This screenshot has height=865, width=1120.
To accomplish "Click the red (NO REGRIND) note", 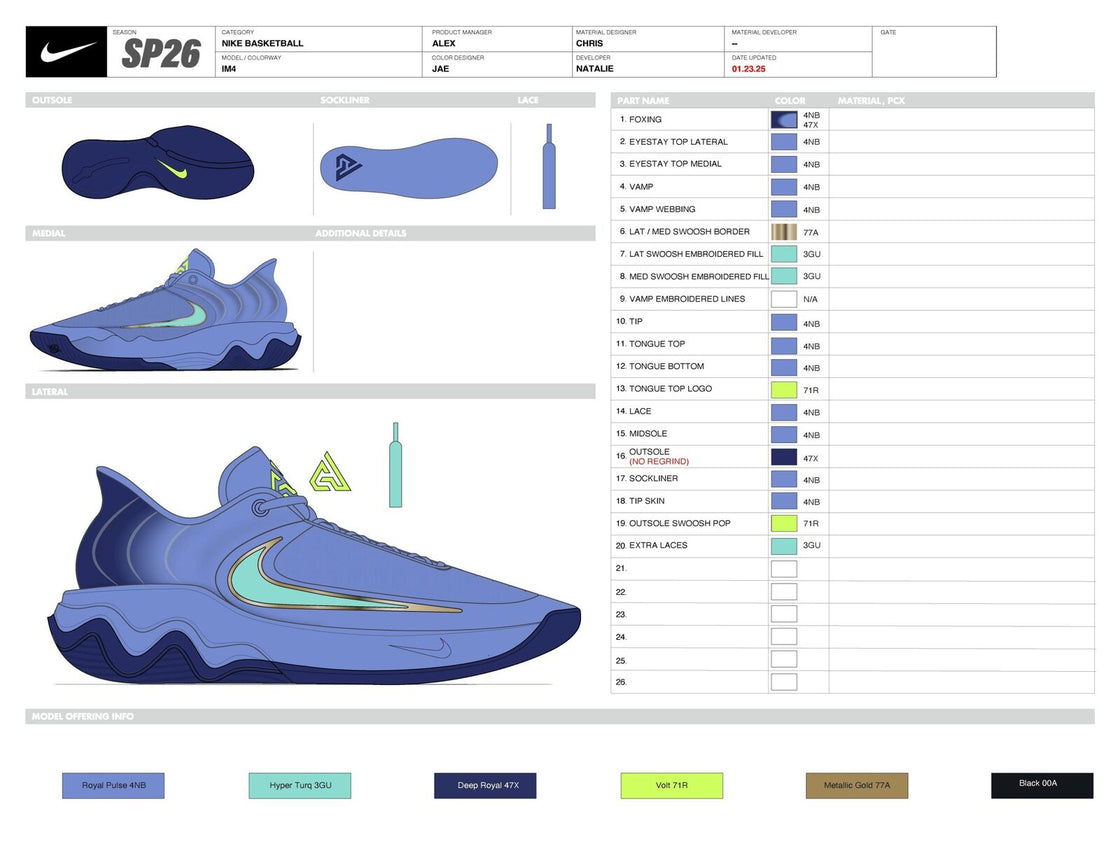I will (659, 461).
